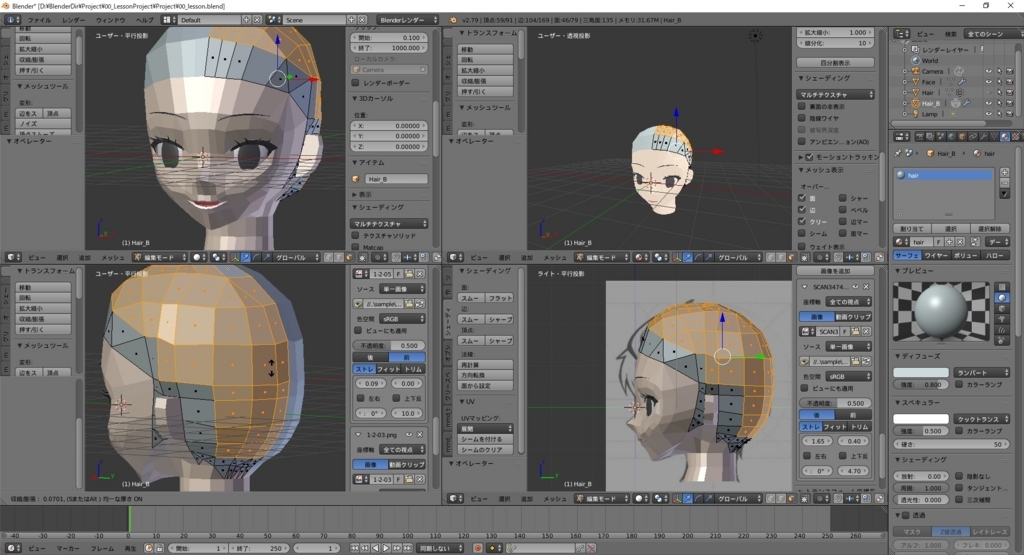
Task: Toggle Lamp visibility eye in outliner
Action: (x=988, y=114)
